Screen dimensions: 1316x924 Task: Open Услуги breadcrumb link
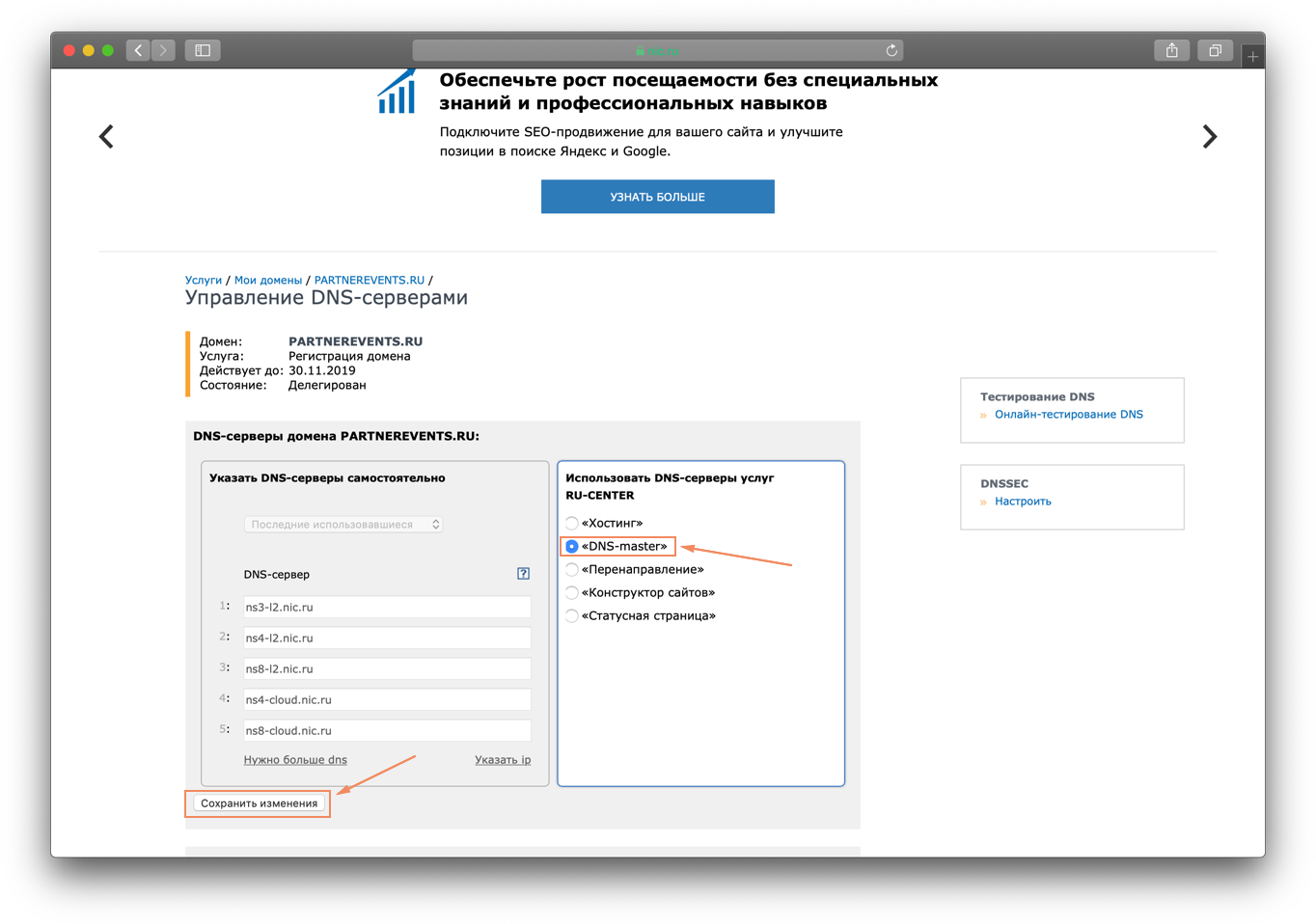point(204,281)
